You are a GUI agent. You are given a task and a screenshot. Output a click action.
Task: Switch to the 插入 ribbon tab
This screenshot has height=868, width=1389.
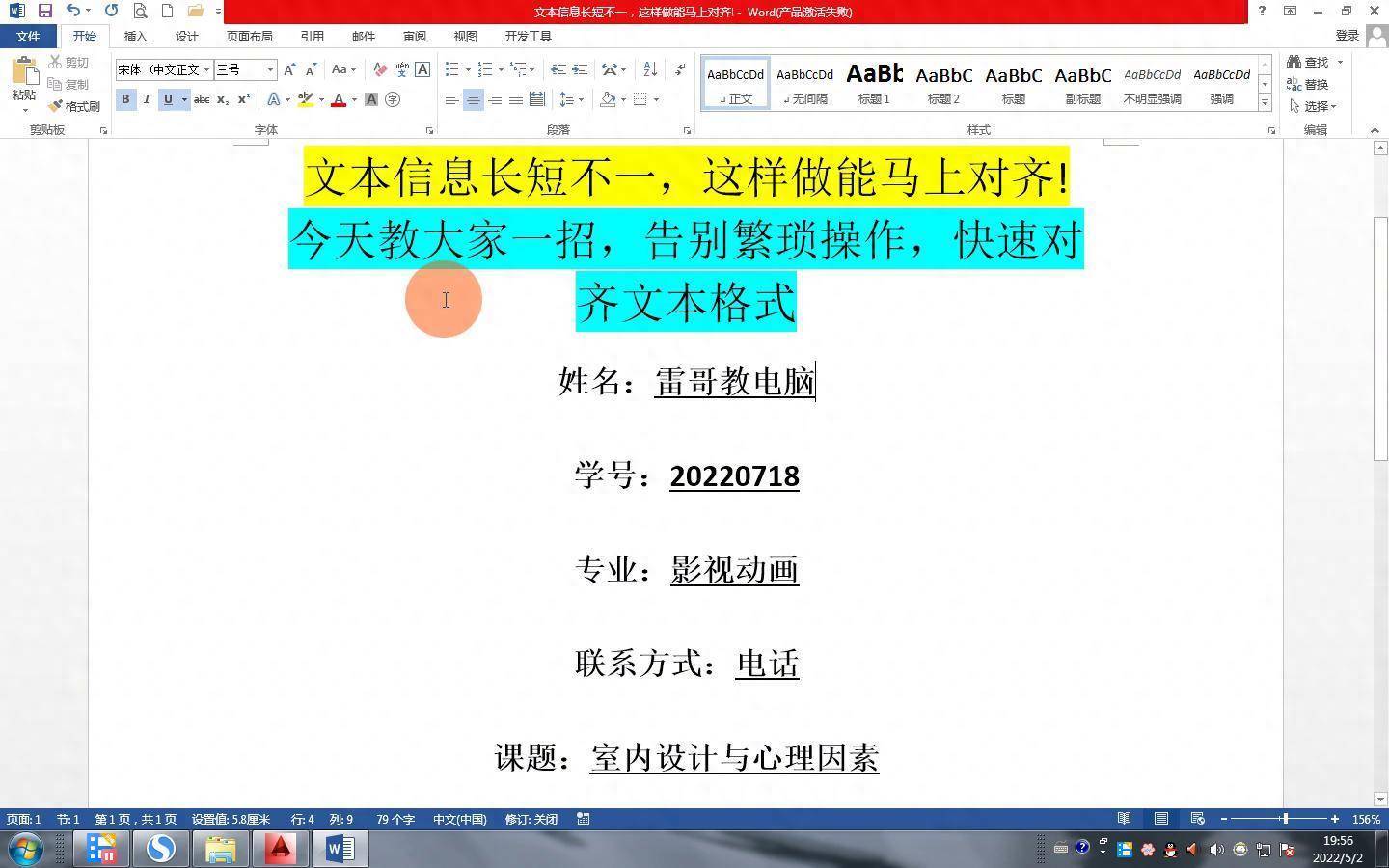134,36
